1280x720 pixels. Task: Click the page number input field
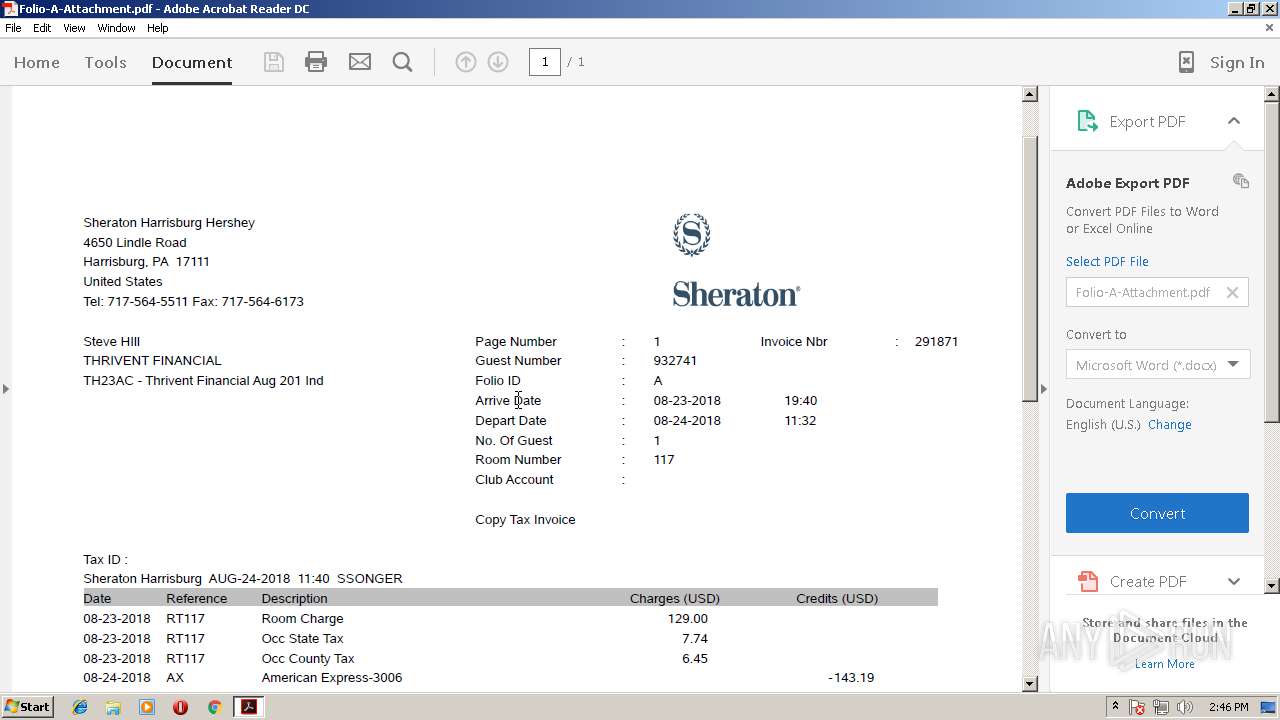[x=544, y=62]
